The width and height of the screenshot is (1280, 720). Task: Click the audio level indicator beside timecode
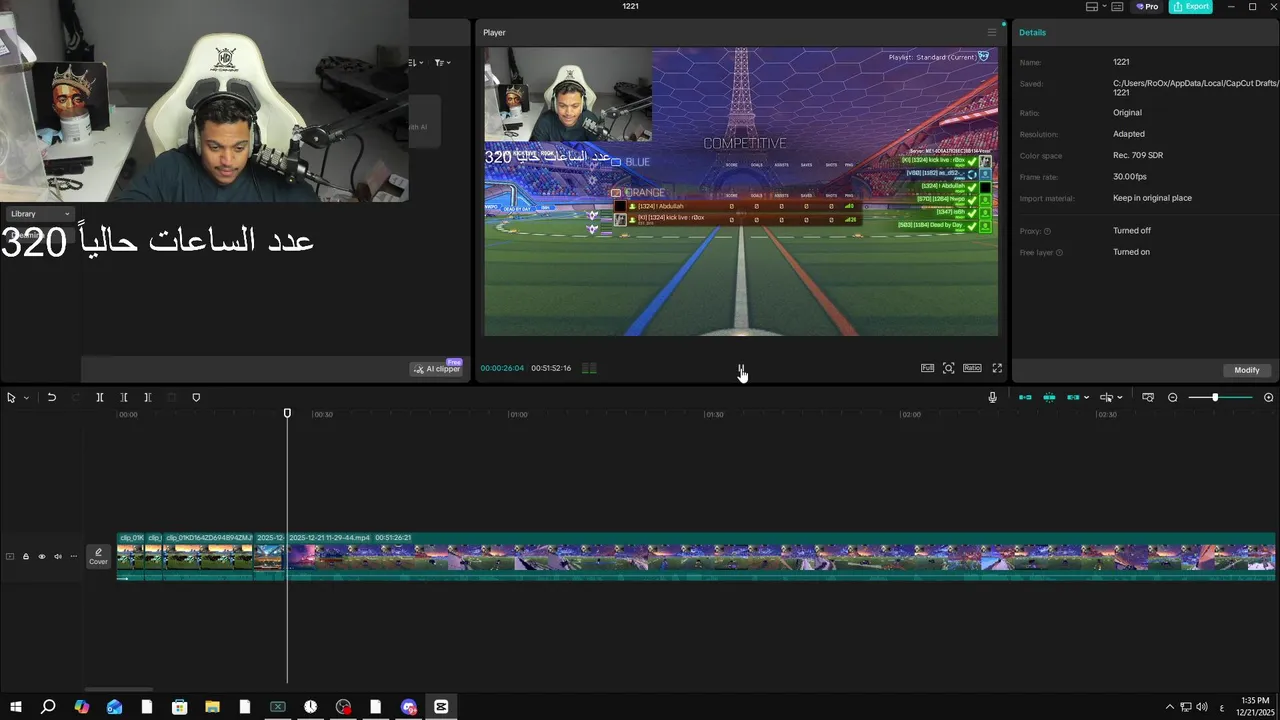click(x=589, y=368)
